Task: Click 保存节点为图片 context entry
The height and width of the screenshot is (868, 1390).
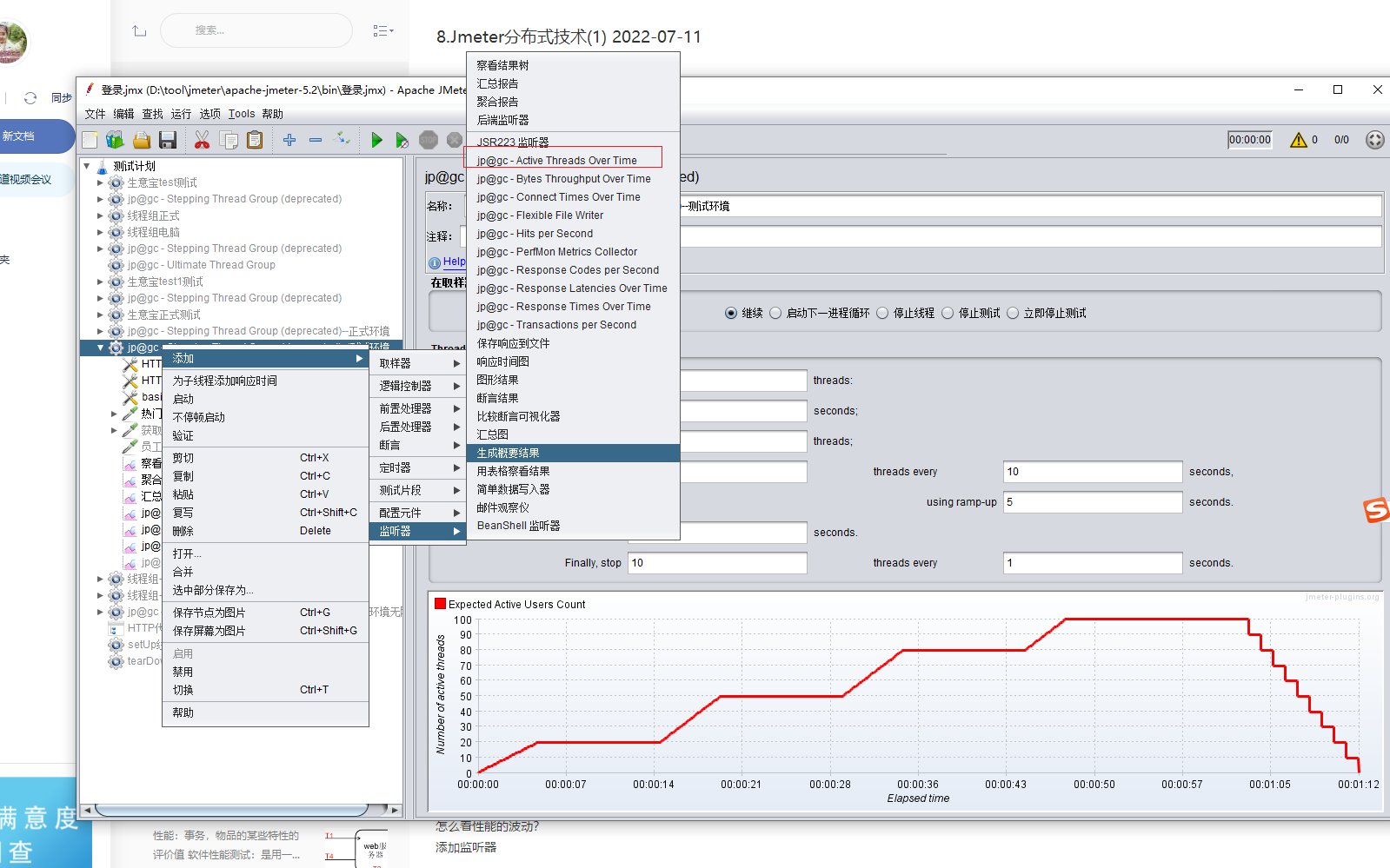Action: point(265,613)
